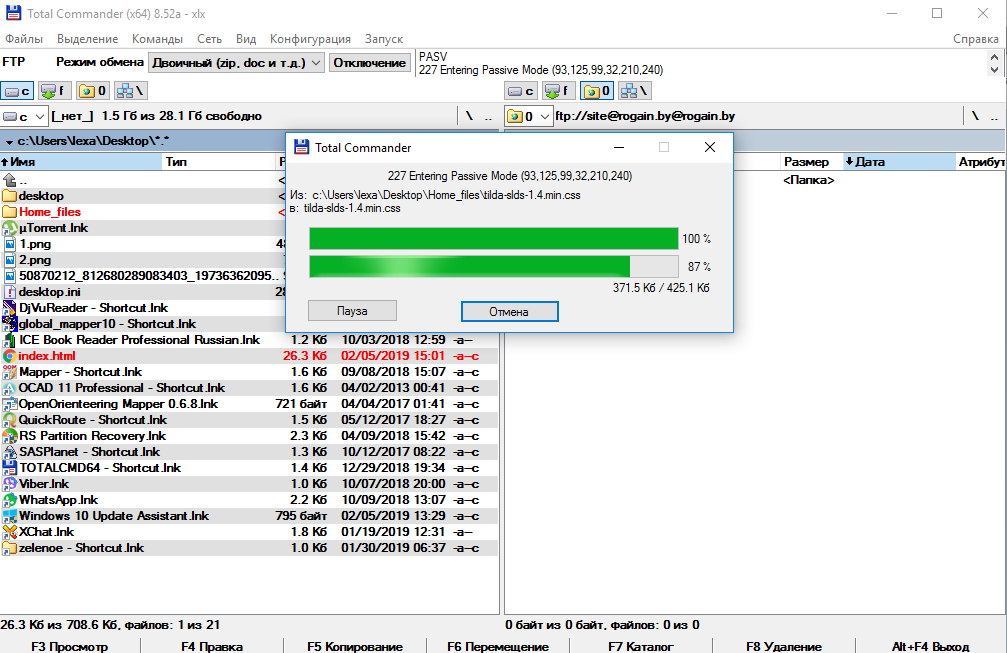Select left panel drive f button
Image resolution: width=1007 pixels, height=653 pixels.
[55, 91]
